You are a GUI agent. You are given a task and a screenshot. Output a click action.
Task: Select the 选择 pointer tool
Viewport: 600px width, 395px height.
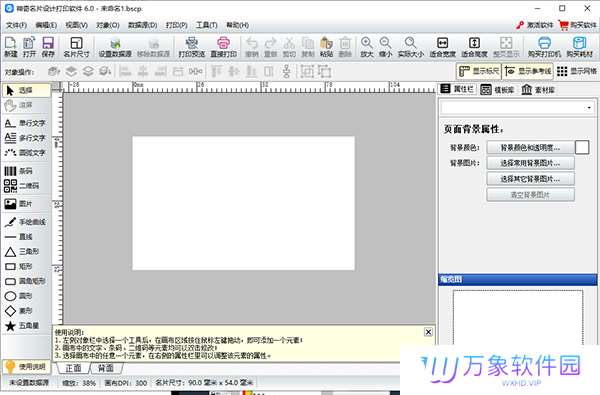tap(26, 90)
